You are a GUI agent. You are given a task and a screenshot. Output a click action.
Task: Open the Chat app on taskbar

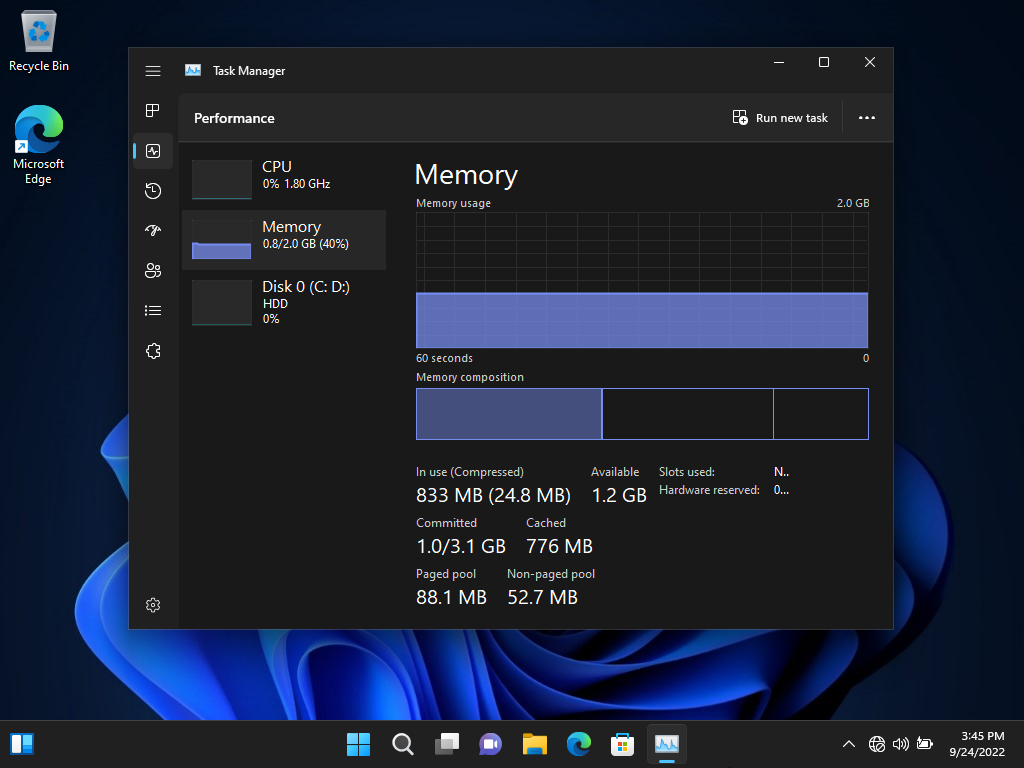pos(490,744)
